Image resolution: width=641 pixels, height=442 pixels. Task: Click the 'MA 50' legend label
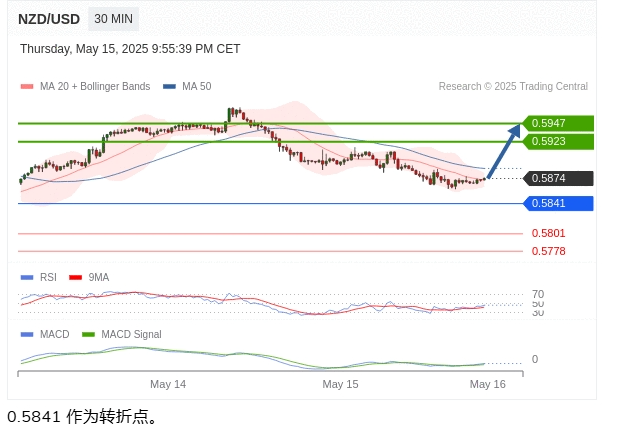tap(197, 86)
